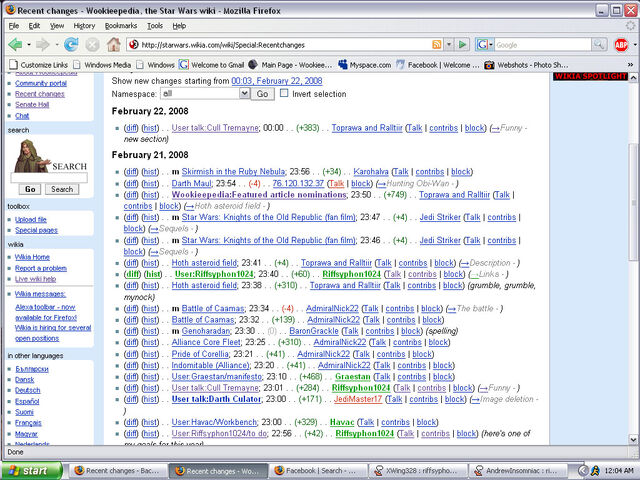Open the Community portal sidebar link
This screenshot has height=480, width=640.
coord(41,83)
